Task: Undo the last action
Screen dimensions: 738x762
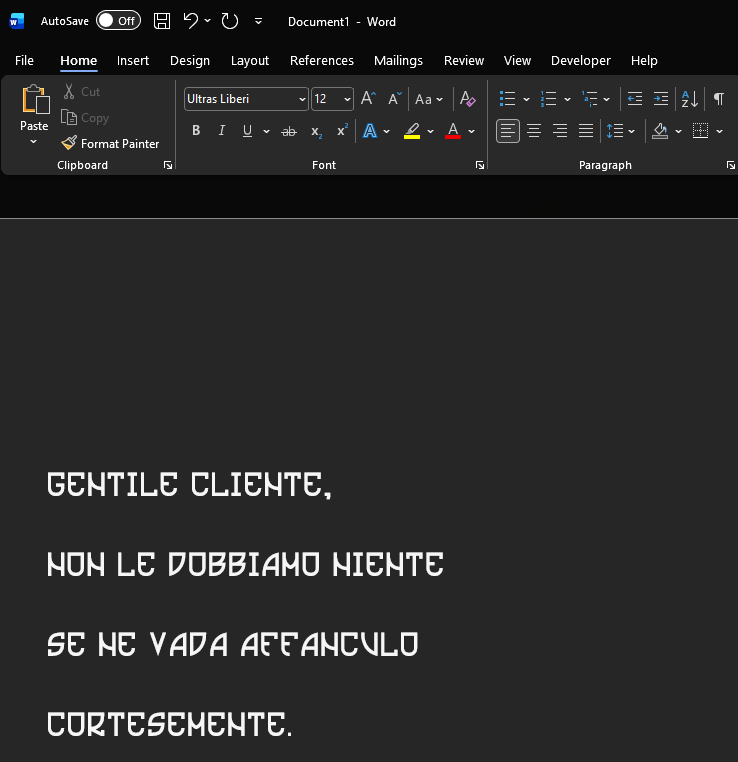Action: pos(190,21)
